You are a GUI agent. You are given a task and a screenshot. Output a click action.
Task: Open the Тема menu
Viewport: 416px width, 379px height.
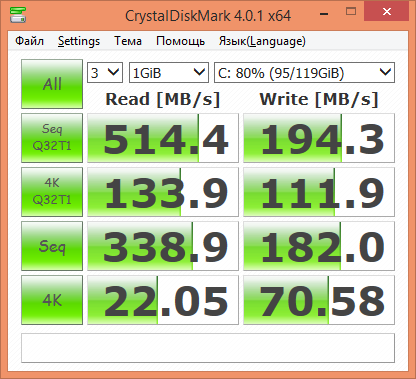tap(128, 41)
